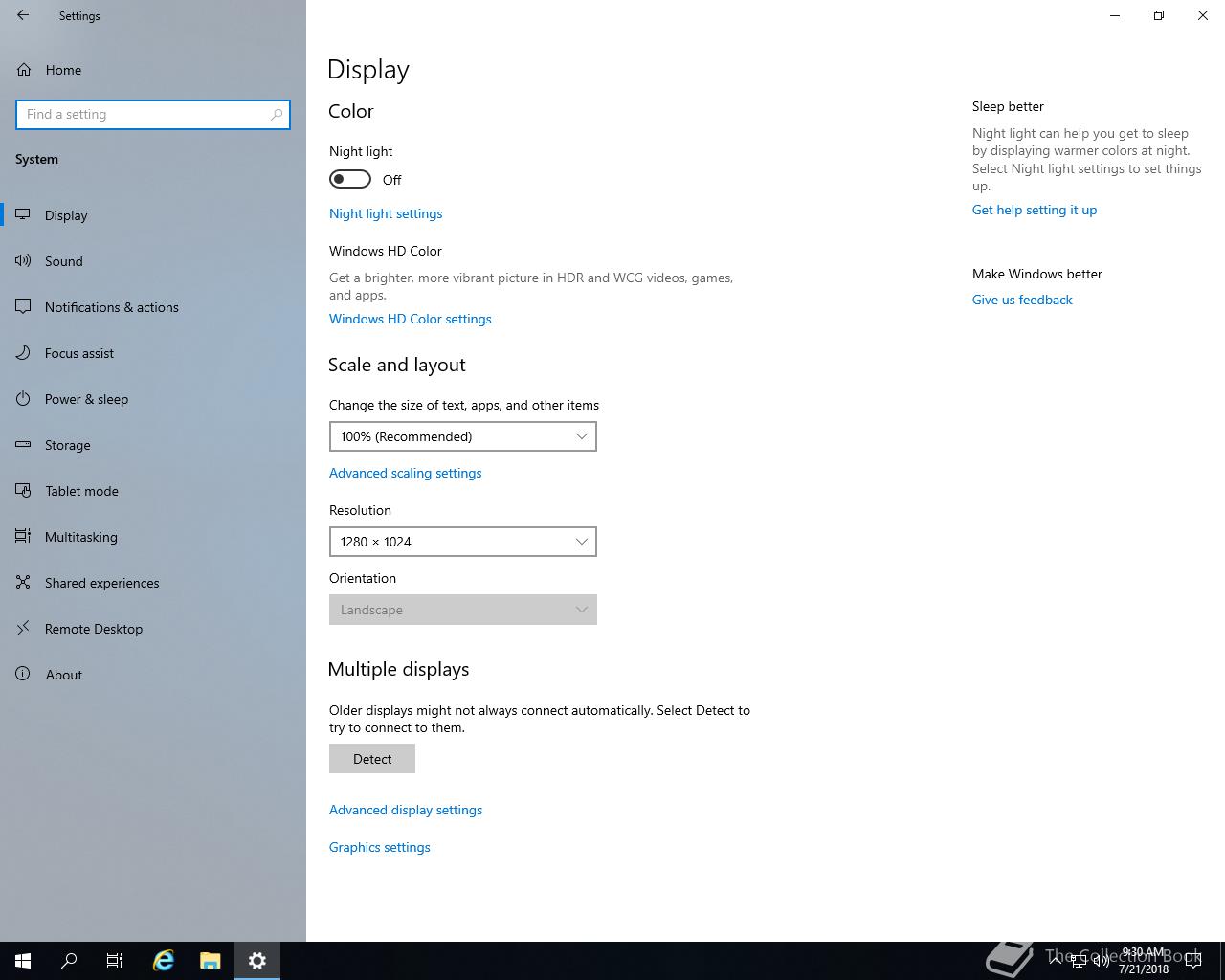1225x980 pixels.
Task: Open Multitasking settings
Action: tap(153, 537)
